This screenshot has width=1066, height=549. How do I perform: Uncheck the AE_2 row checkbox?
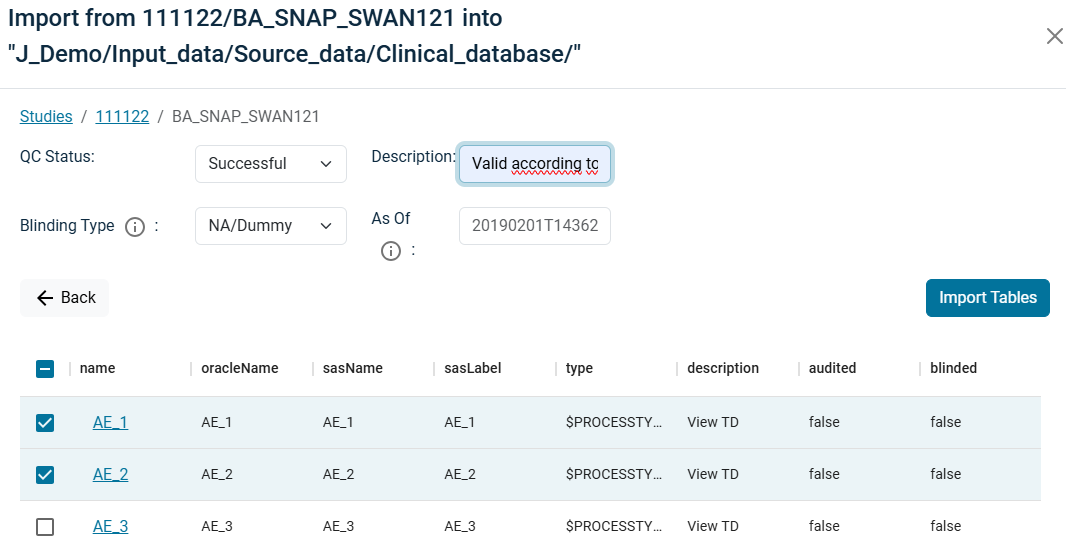pos(45,475)
